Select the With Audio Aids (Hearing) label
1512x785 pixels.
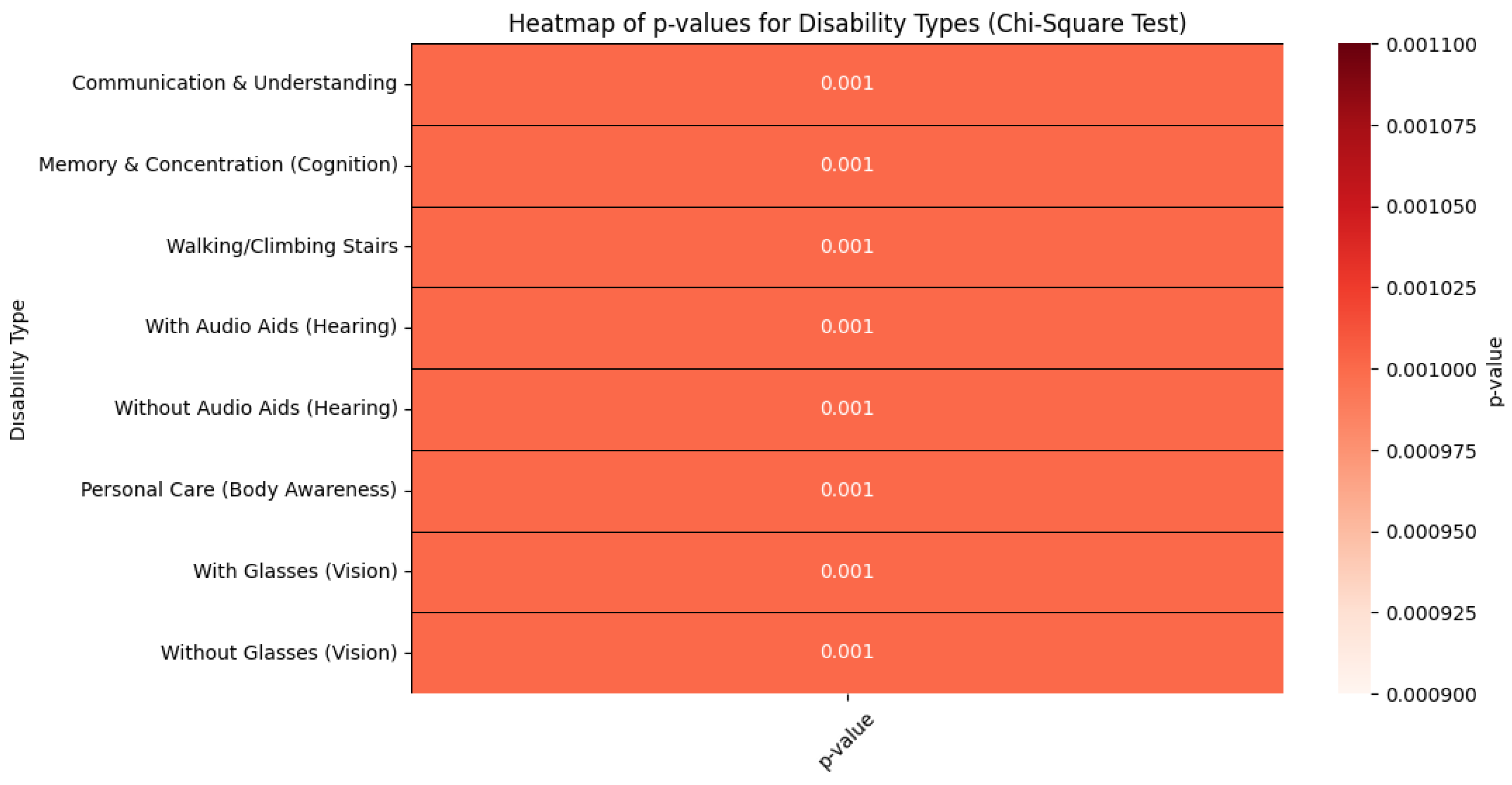pos(271,327)
